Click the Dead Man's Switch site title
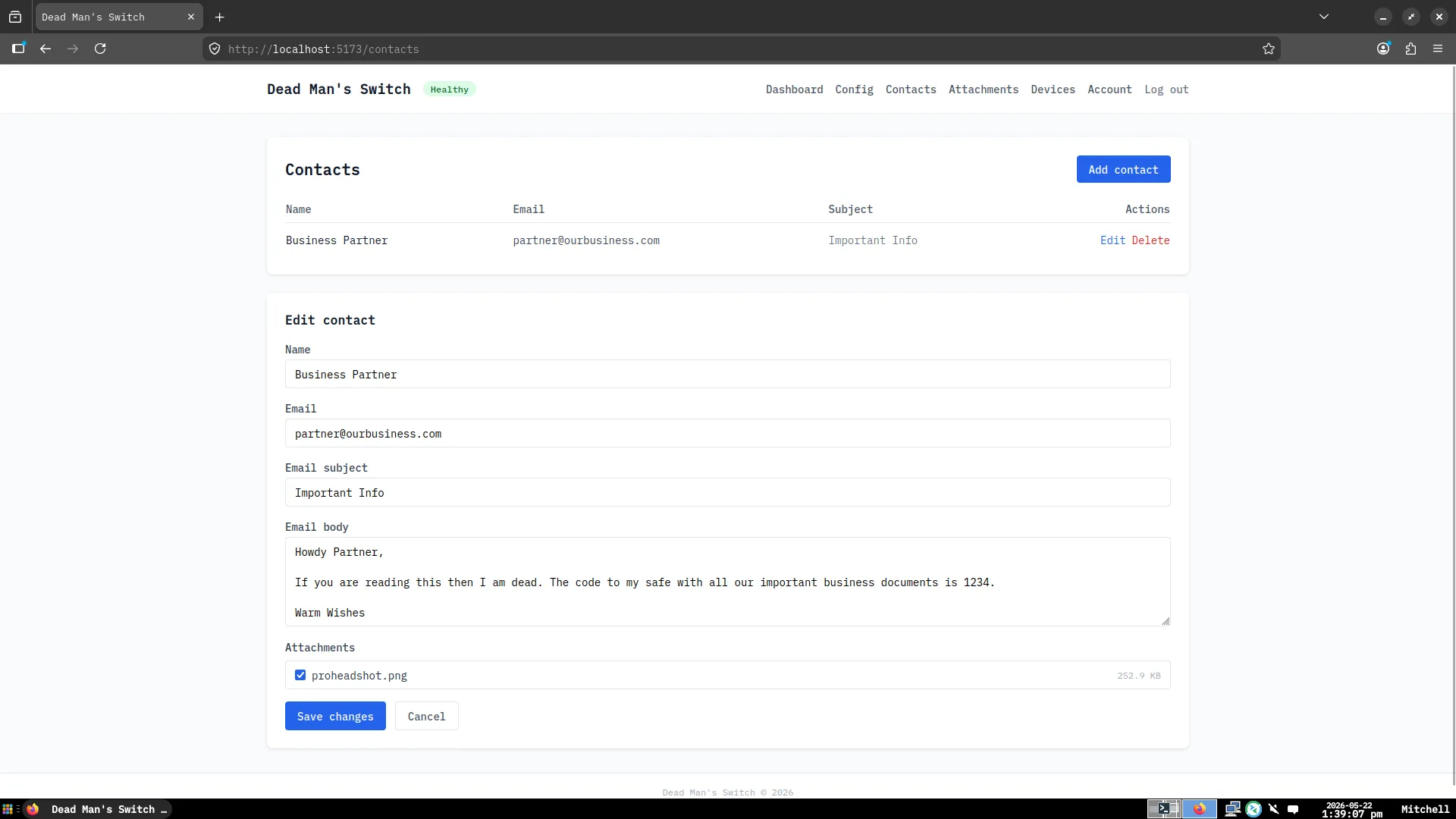Viewport: 1456px width, 819px height. pos(338,89)
